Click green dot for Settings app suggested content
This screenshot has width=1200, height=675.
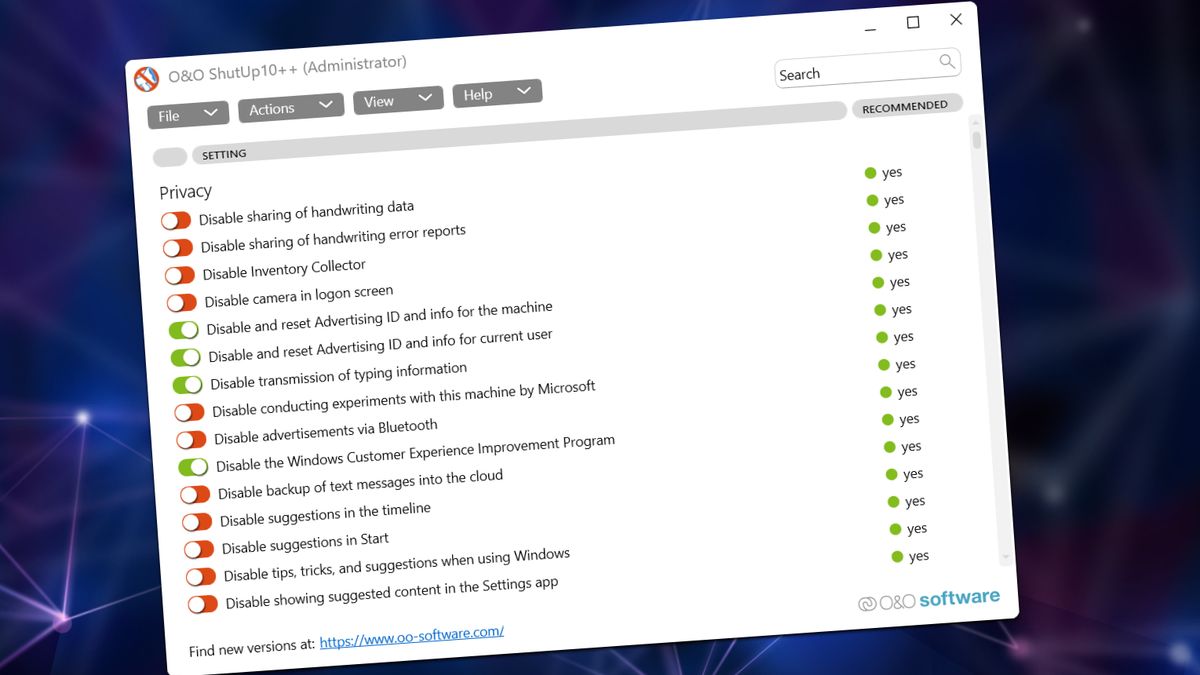[x=898, y=556]
